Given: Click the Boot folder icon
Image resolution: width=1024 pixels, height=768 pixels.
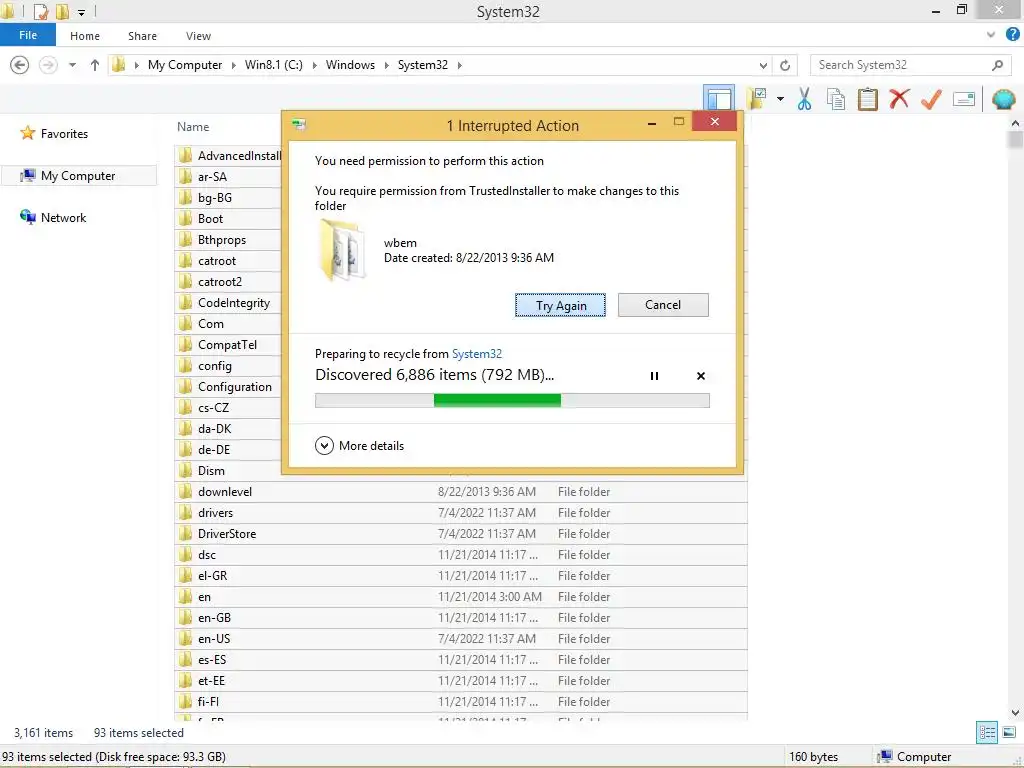Looking at the screenshot, I should pyautogui.click(x=185, y=219).
